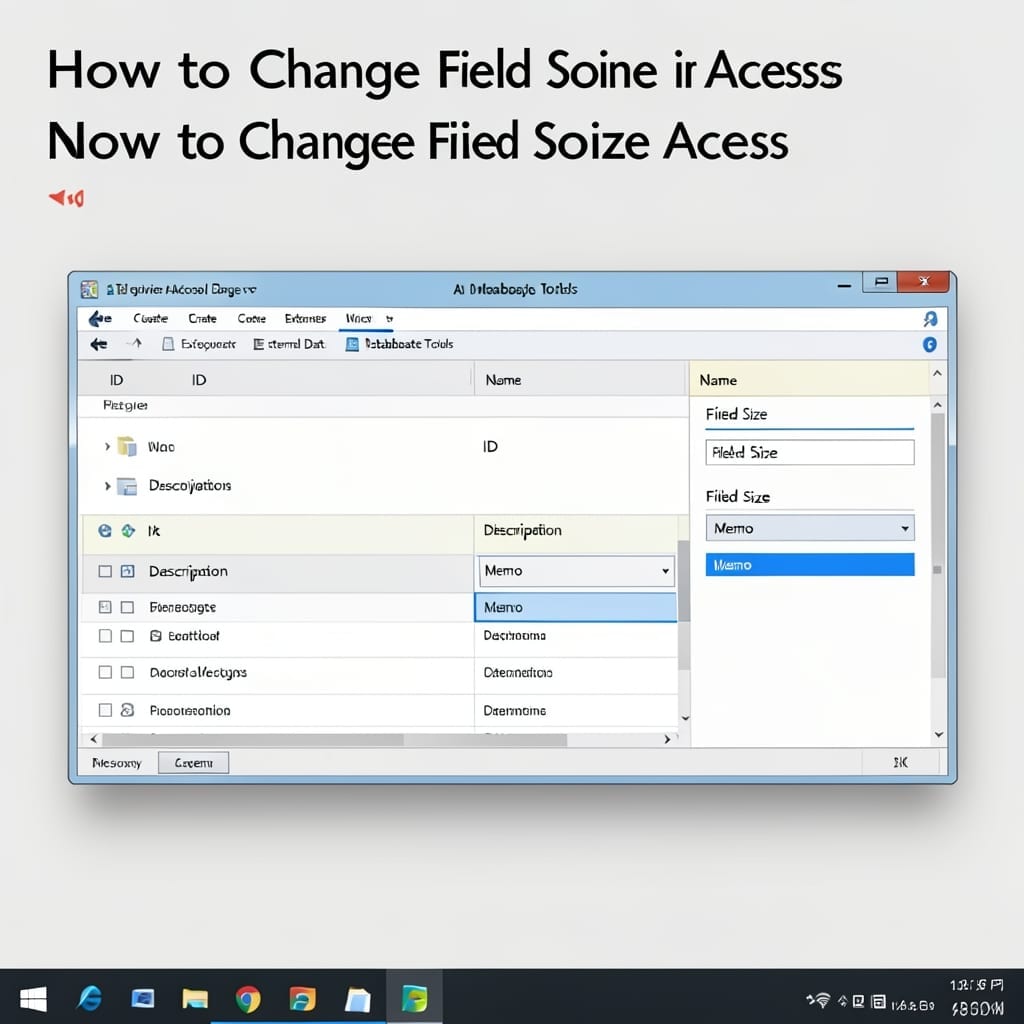
Task: Open the Come menu
Action: pyautogui.click(x=251, y=319)
